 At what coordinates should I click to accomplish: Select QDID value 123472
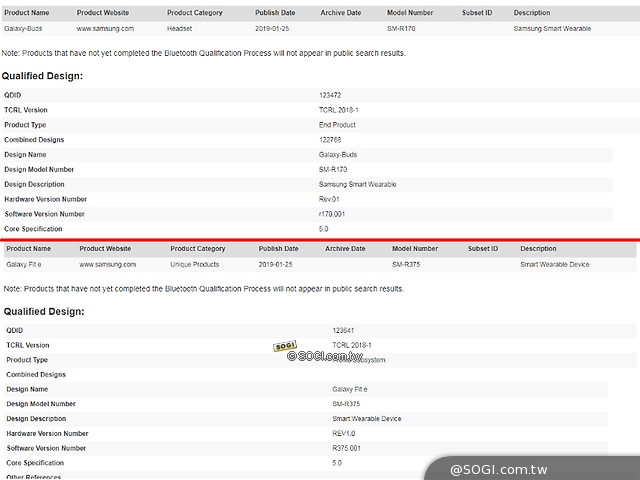pyautogui.click(x=330, y=95)
